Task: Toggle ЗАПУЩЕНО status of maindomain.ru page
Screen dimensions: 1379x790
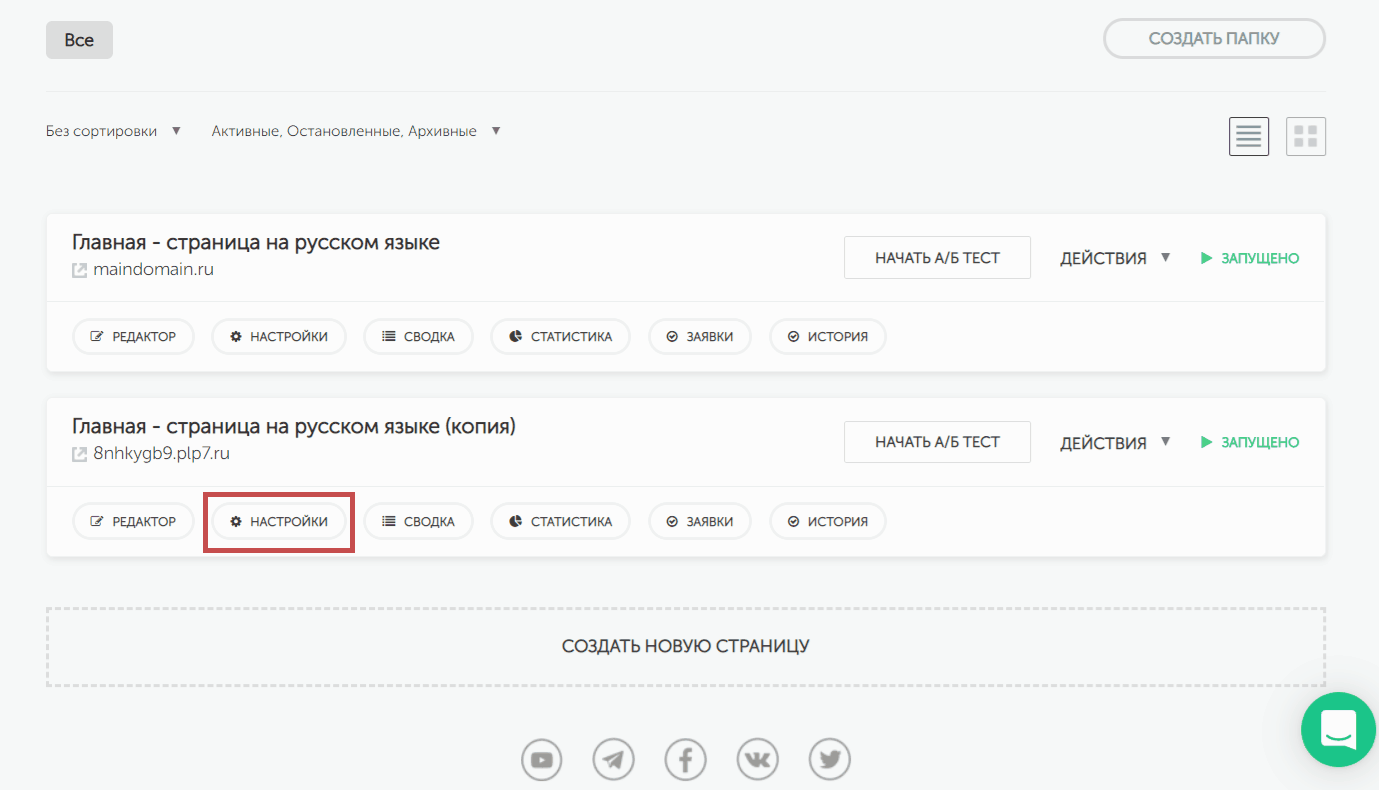Action: (1250, 258)
